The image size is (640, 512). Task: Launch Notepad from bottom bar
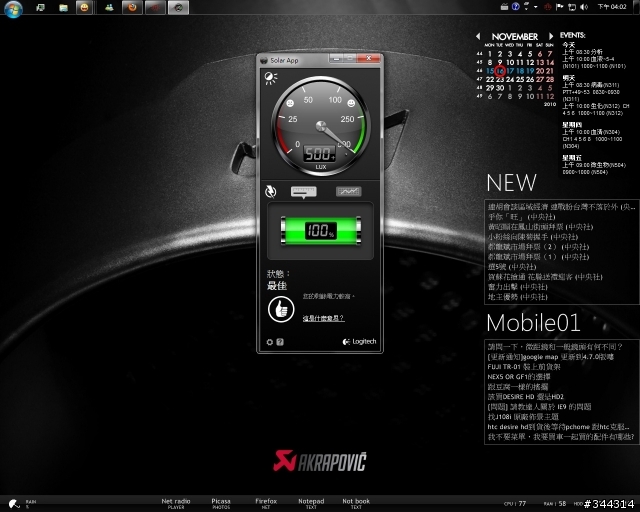tap(311, 503)
